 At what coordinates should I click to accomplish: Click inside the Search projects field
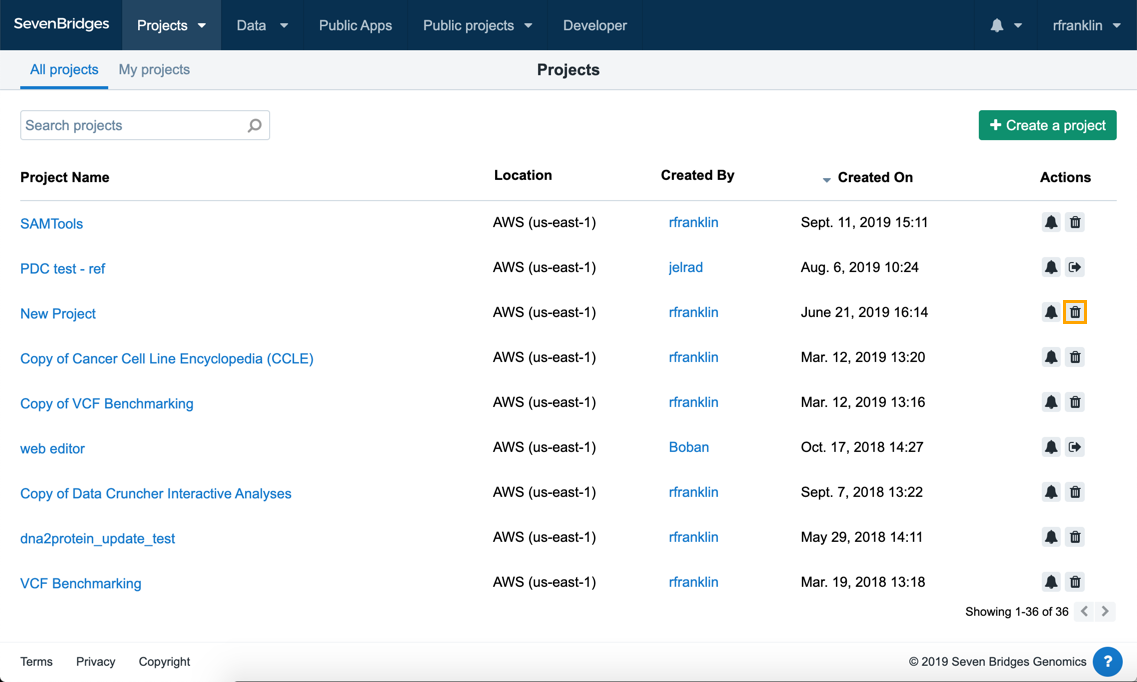tap(144, 125)
